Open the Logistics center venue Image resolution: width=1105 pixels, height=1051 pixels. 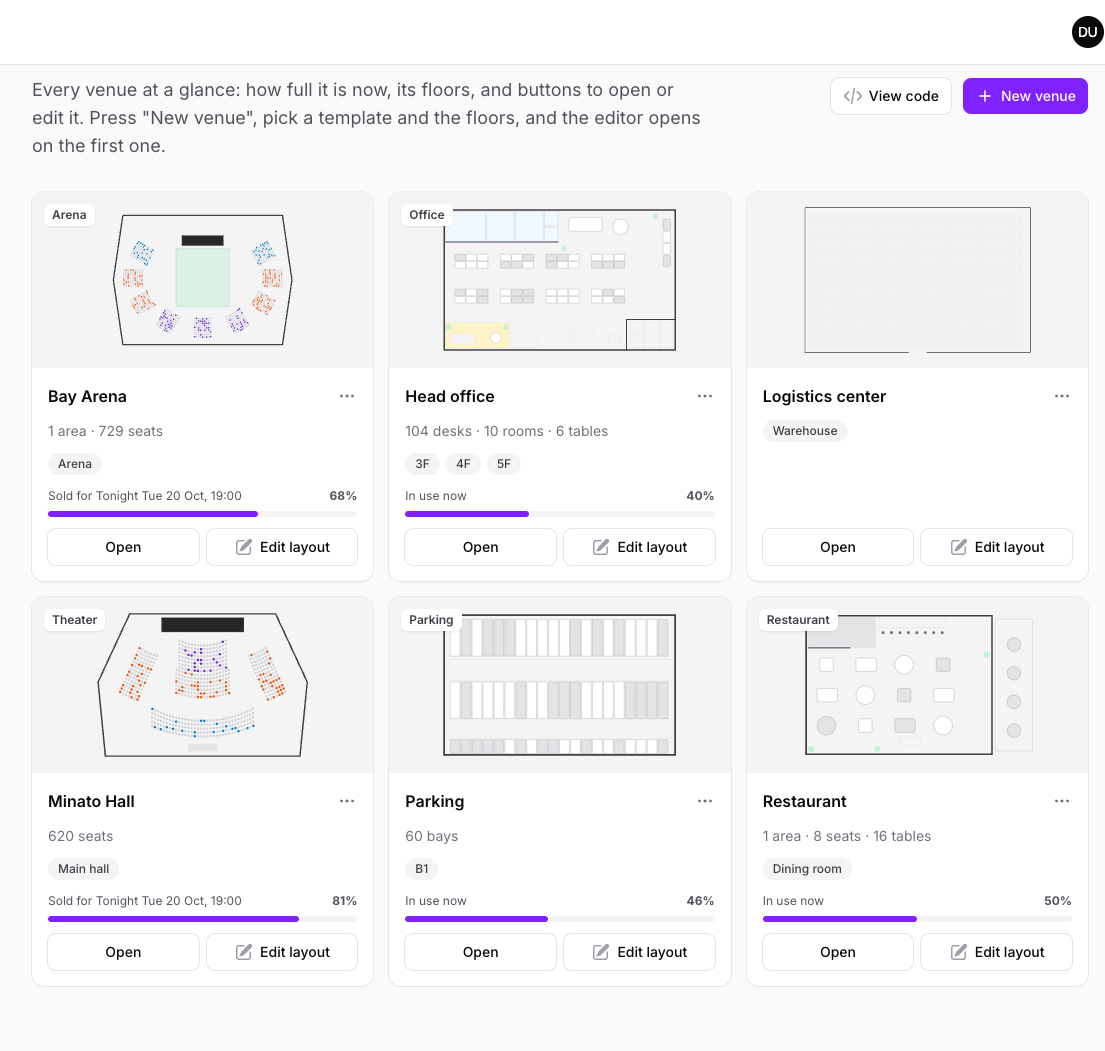(838, 547)
